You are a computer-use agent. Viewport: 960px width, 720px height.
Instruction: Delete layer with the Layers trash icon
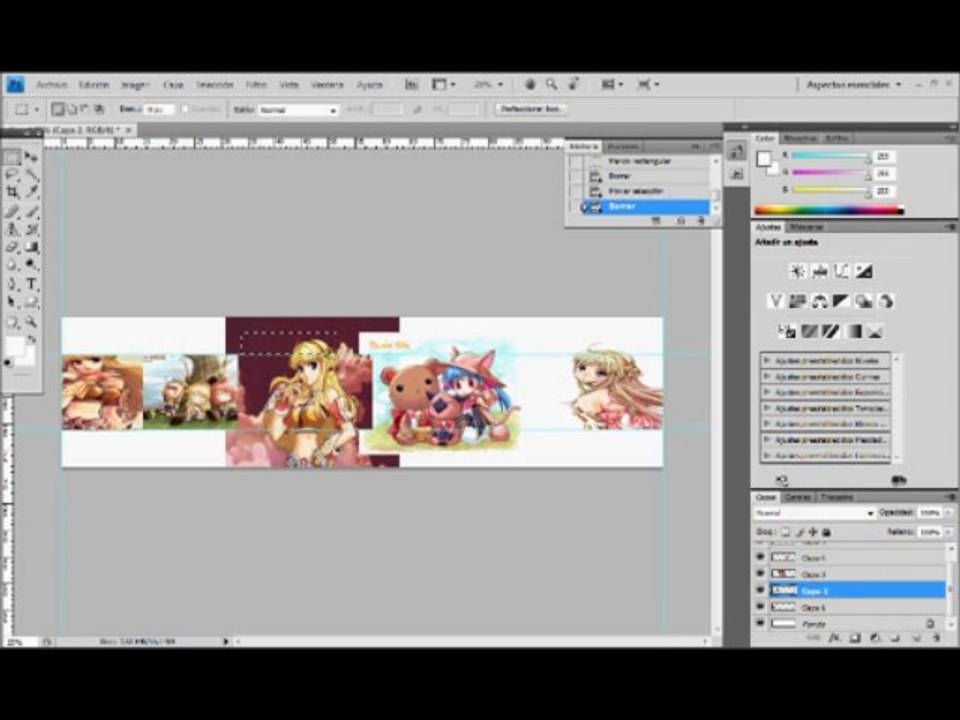(936, 638)
